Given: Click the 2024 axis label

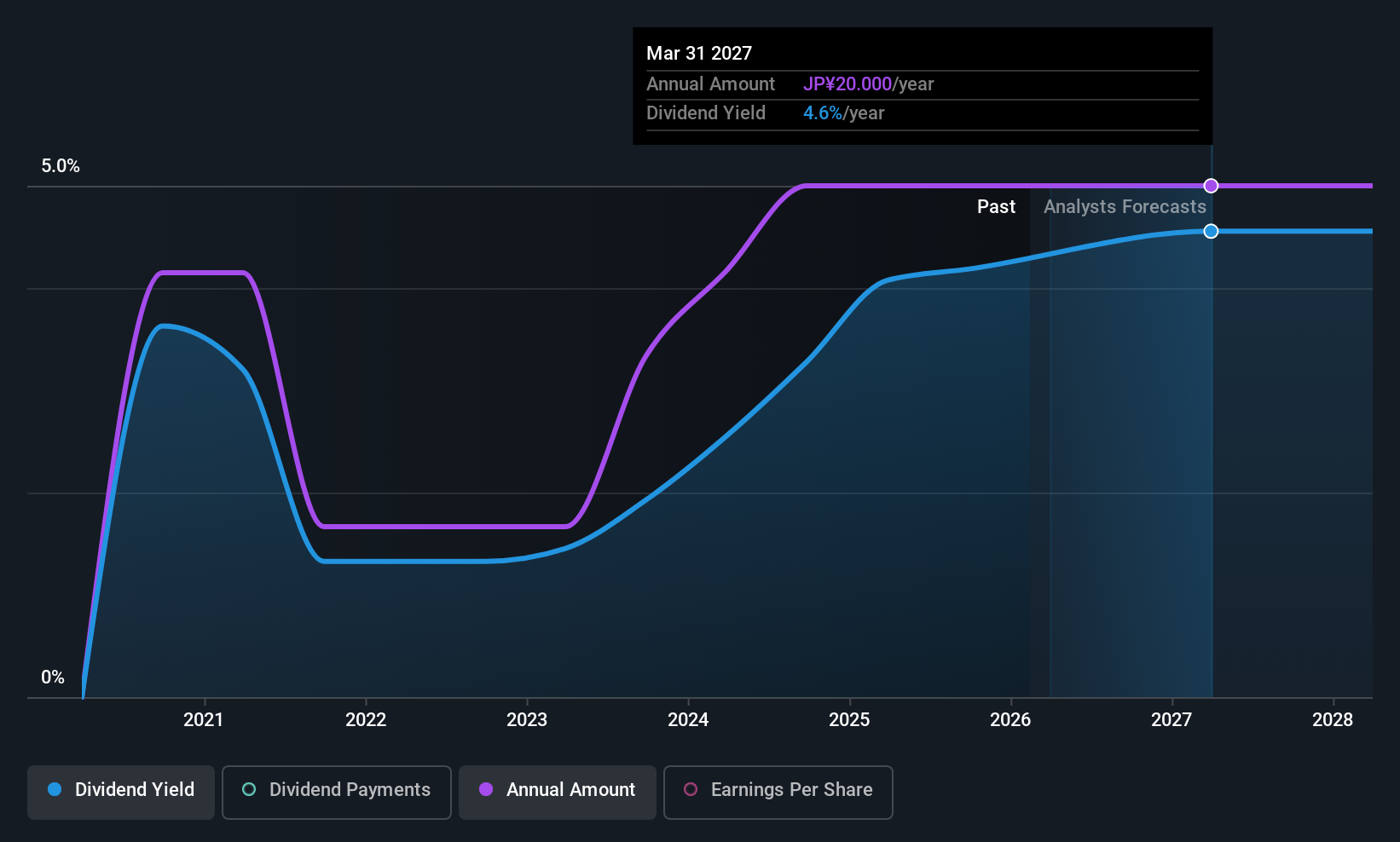Looking at the screenshot, I should point(688,720).
